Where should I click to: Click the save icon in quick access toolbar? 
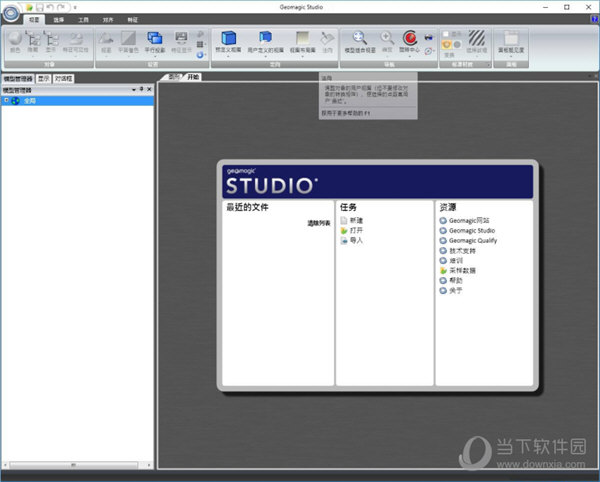40,7
